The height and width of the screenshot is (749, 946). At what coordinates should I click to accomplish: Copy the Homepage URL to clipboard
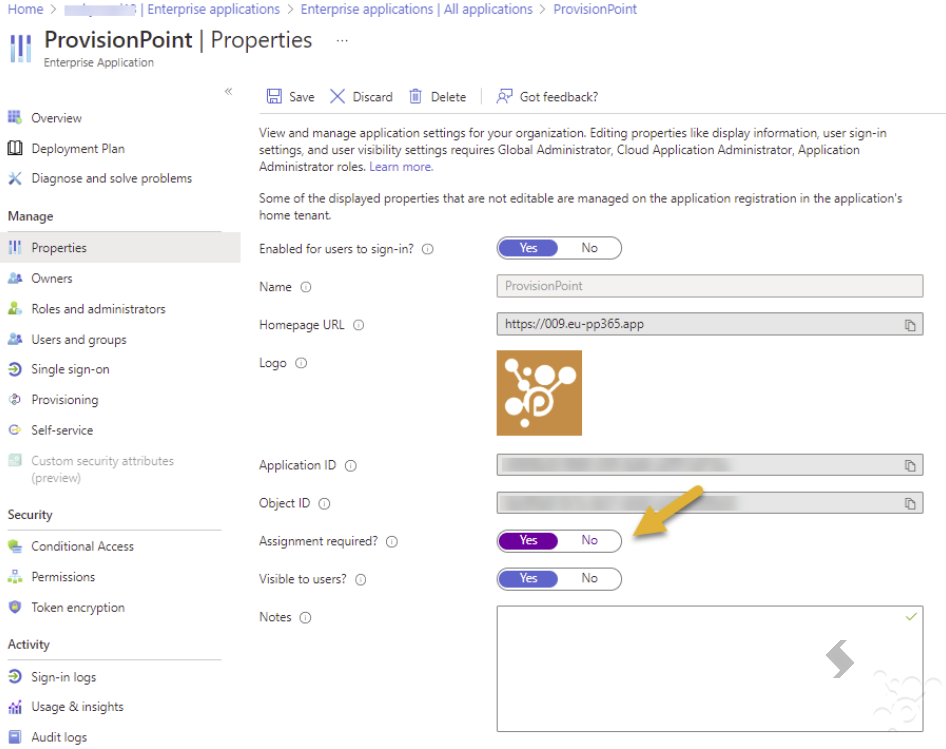[910, 325]
